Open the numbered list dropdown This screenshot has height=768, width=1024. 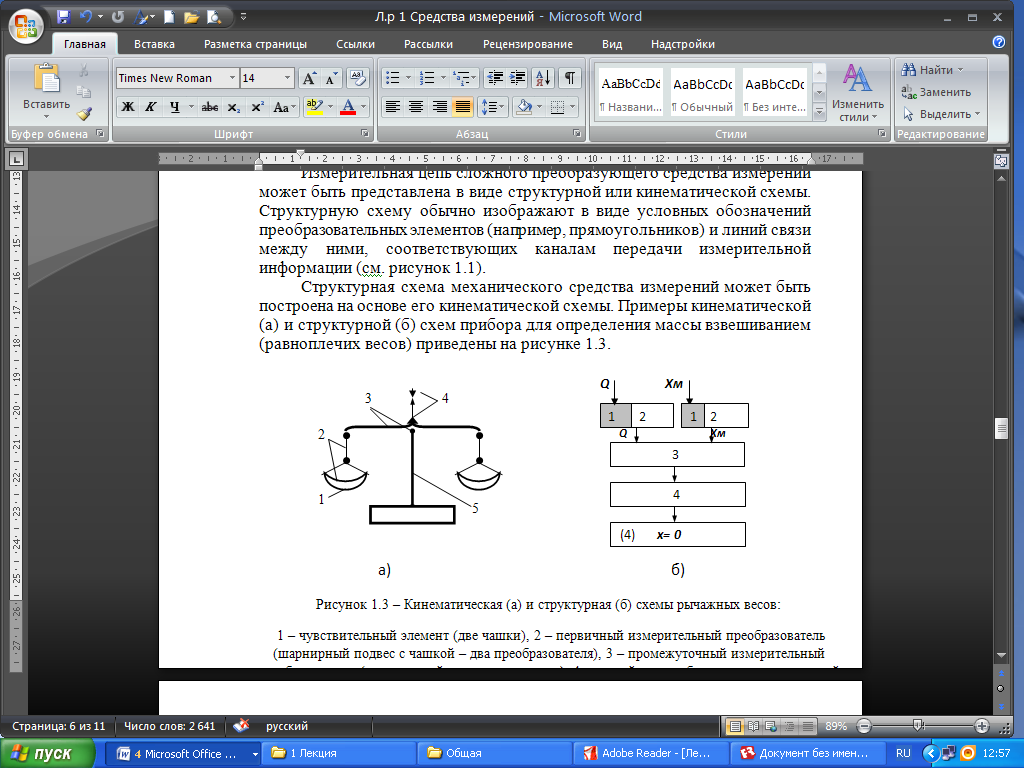coord(443,78)
